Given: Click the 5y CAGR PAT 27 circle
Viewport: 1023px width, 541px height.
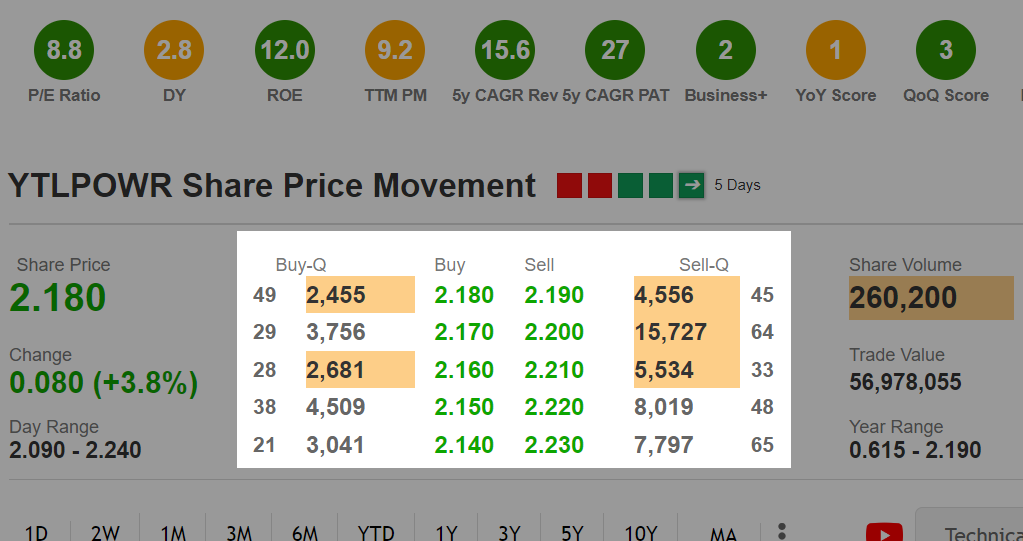Looking at the screenshot, I should tap(615, 50).
